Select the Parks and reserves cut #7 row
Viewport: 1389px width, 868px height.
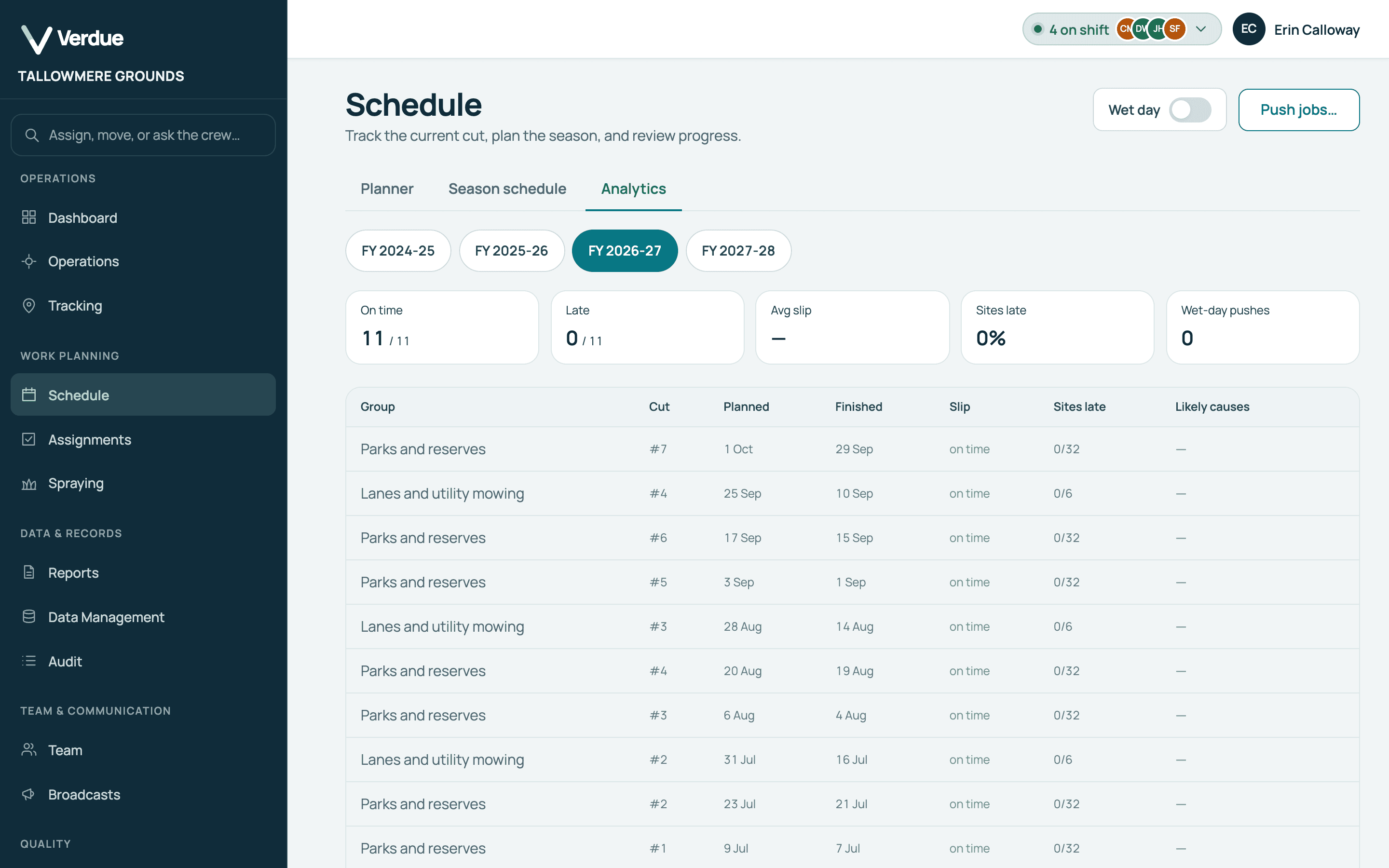pyautogui.click(x=852, y=449)
